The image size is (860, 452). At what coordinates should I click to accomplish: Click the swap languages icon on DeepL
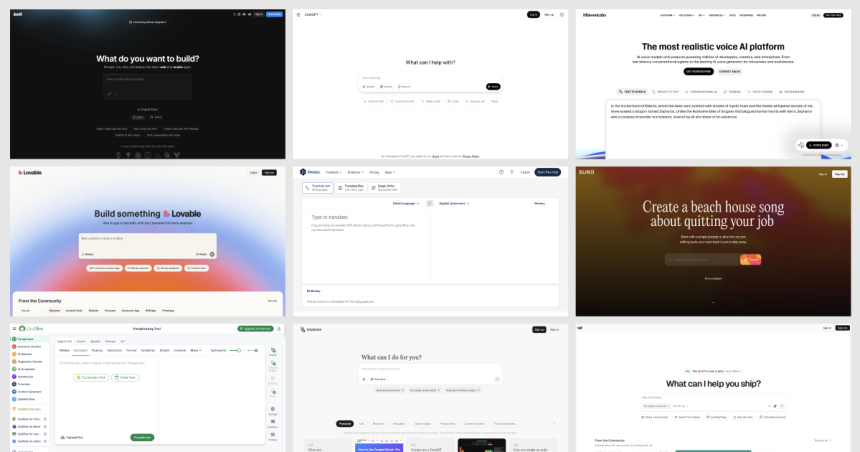[x=430, y=204]
